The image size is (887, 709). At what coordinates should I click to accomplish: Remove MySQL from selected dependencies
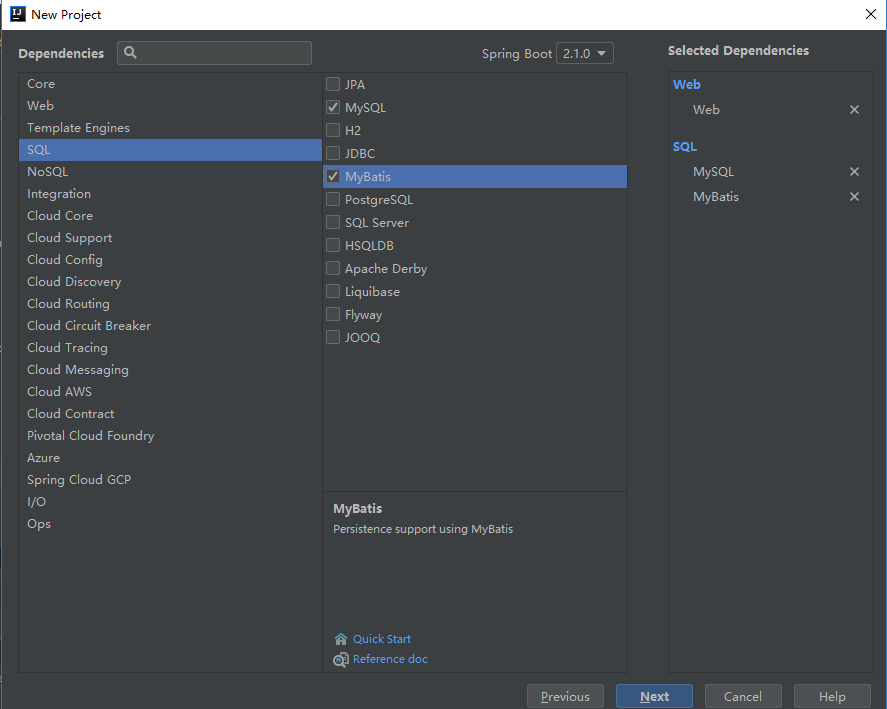click(x=854, y=171)
